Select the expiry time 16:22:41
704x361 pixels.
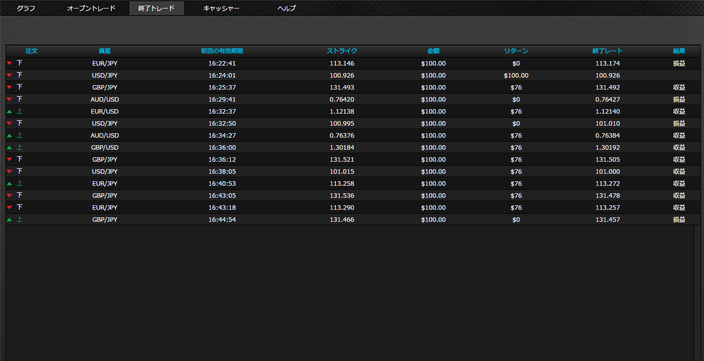[x=222, y=63]
